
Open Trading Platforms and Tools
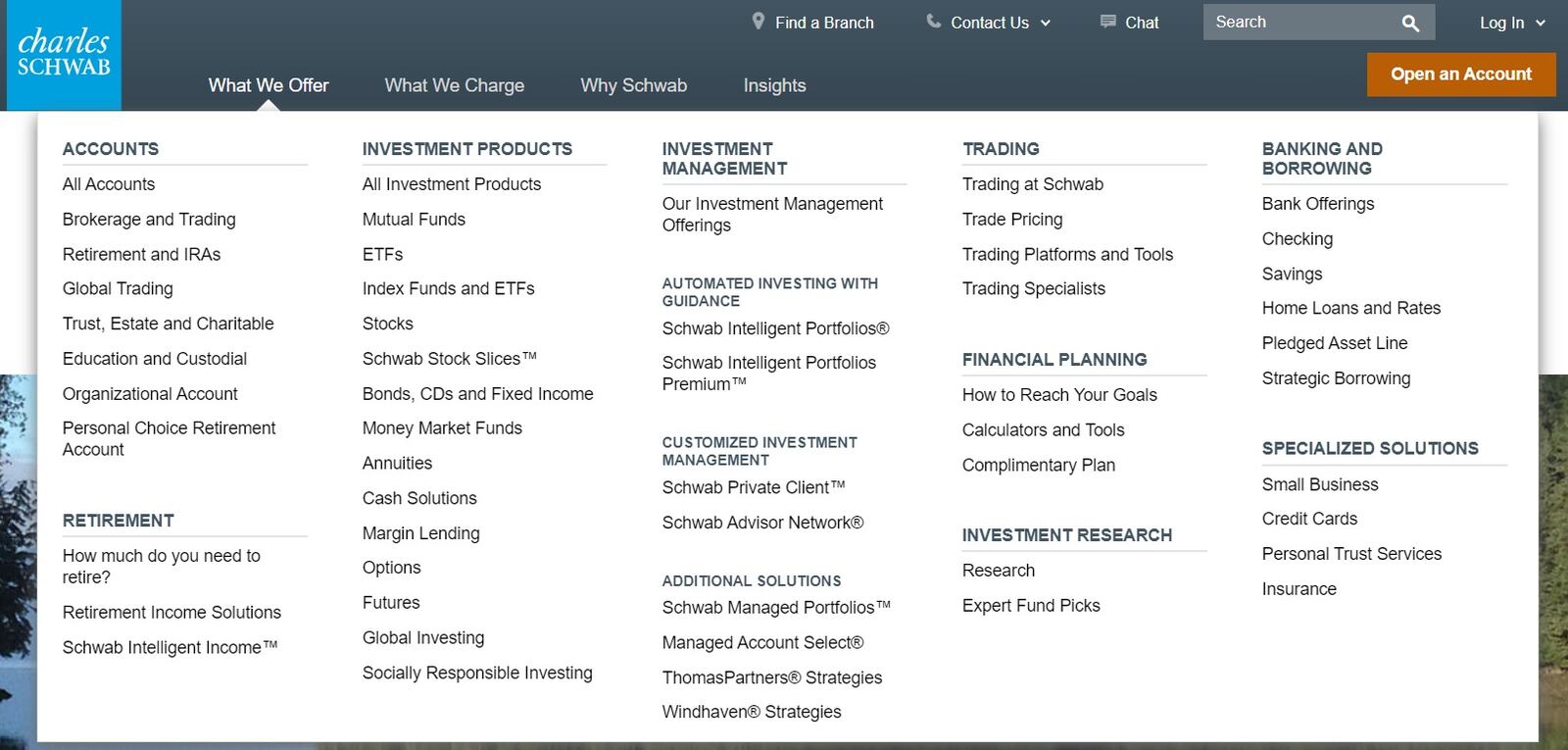(x=1068, y=254)
